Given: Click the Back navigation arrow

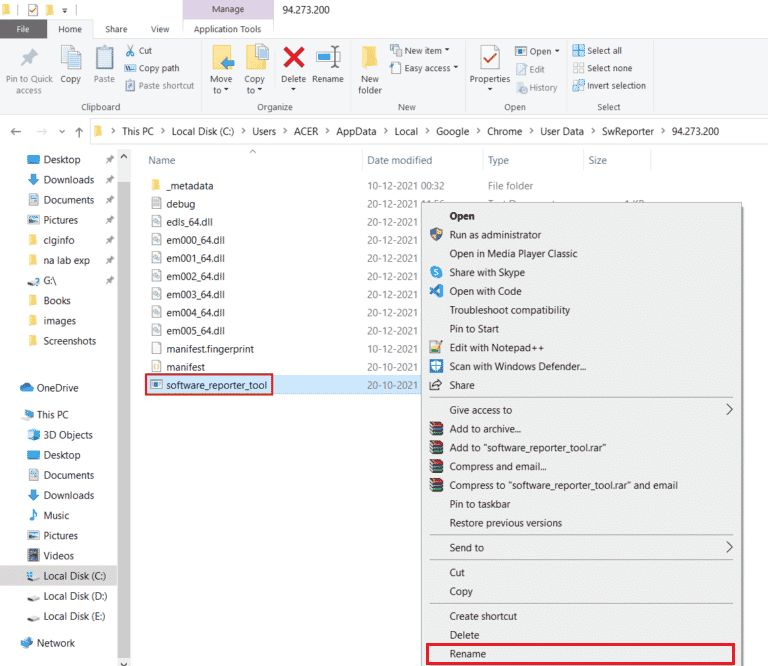Looking at the screenshot, I should click(x=16, y=131).
